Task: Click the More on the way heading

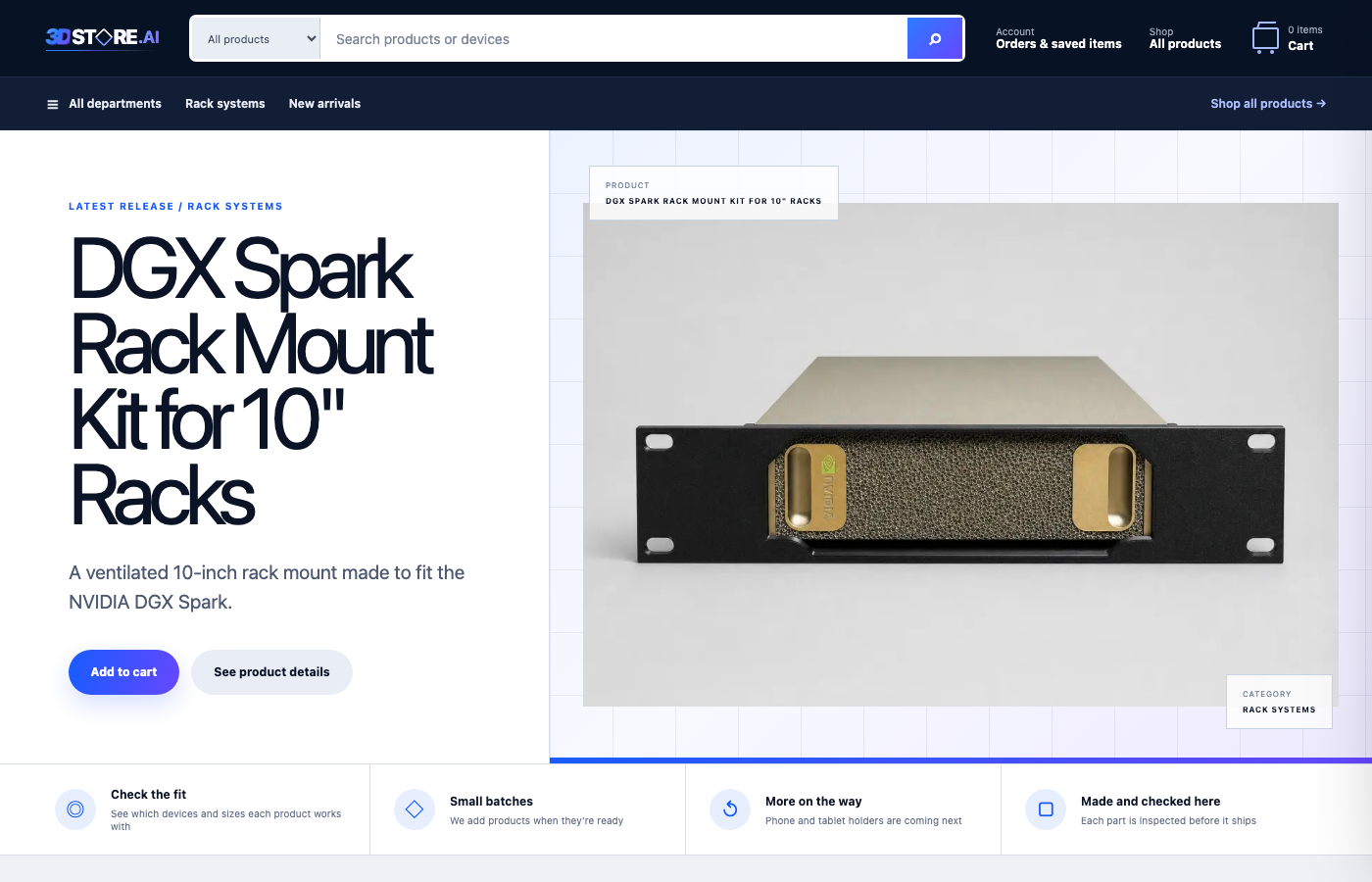Action: point(813,802)
